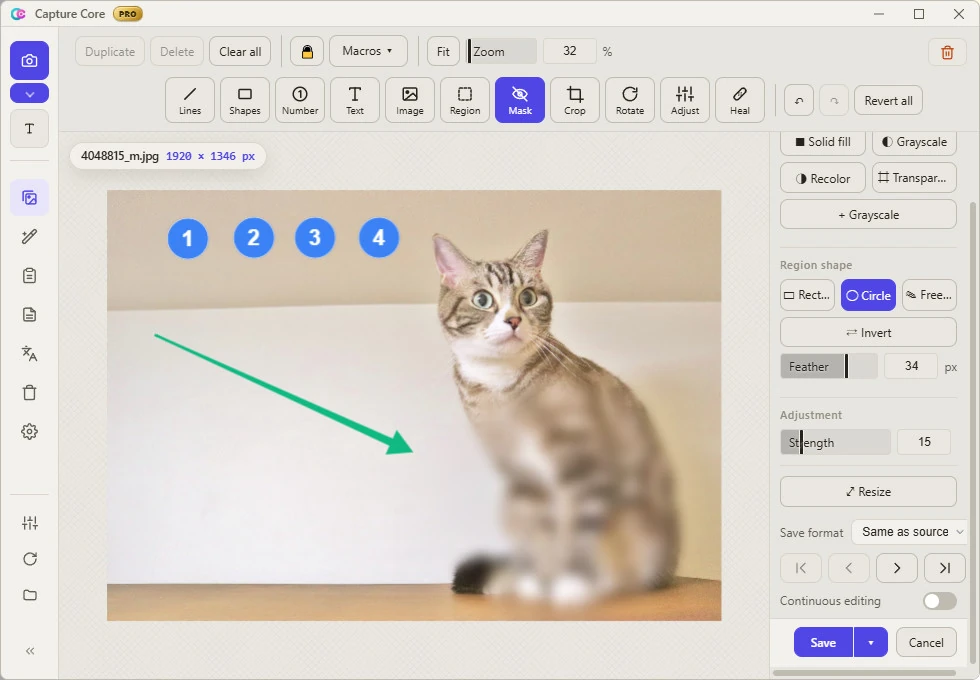The width and height of the screenshot is (980, 680).
Task: Select Free... region shape
Action: coord(929,295)
